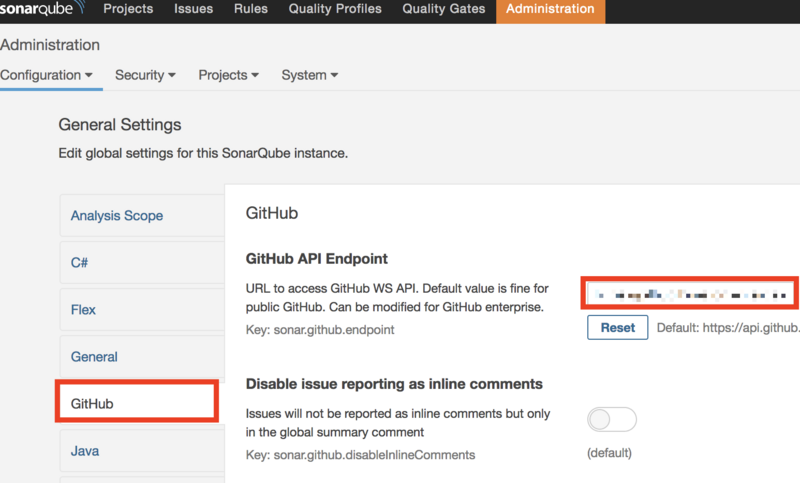Screen dimensions: 800x483
Task: Open the C# settings category
Action: (x=142, y=262)
